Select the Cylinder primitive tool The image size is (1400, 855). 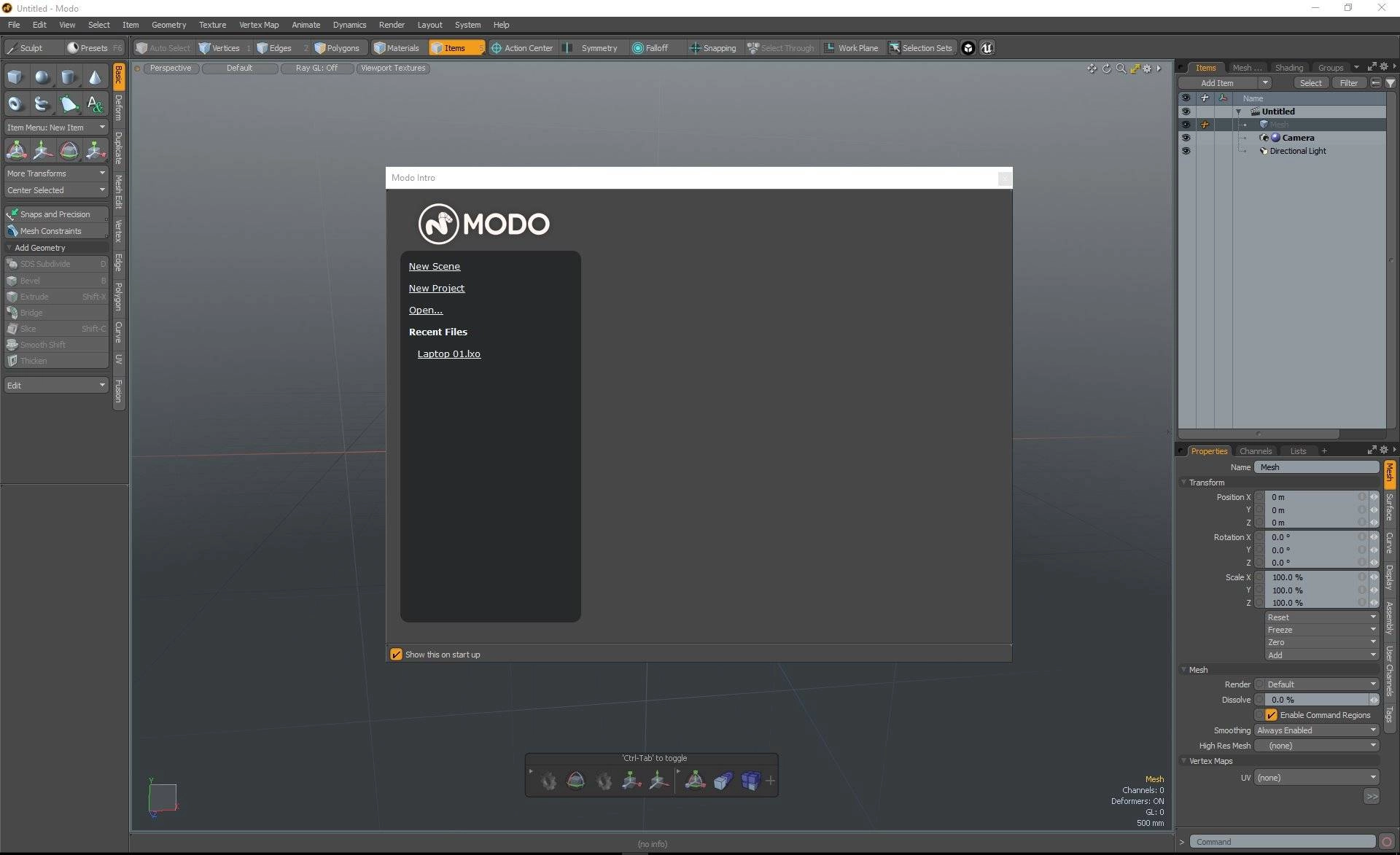(69, 77)
